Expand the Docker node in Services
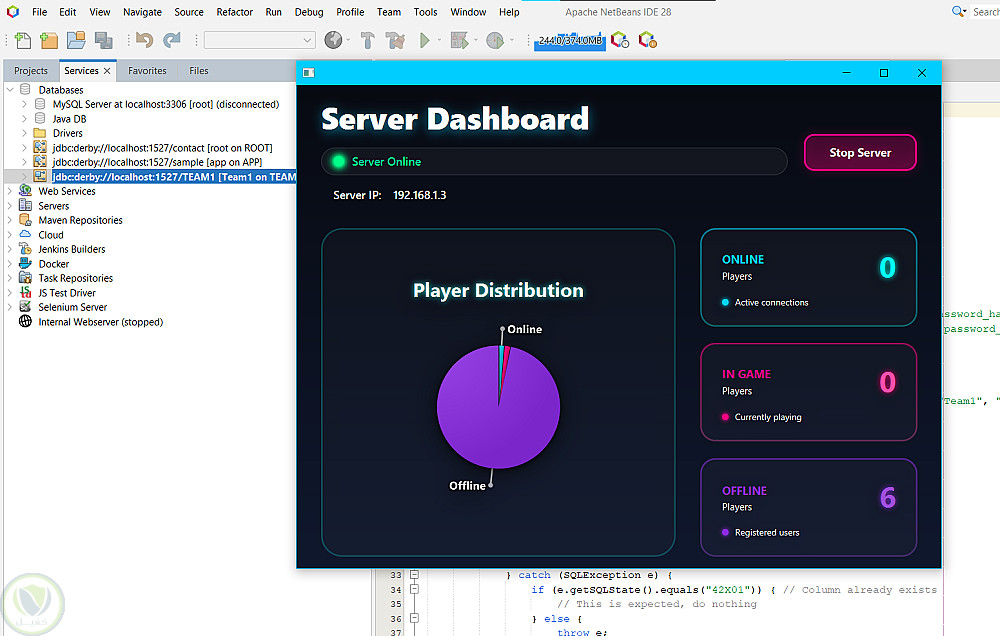 click(10, 264)
